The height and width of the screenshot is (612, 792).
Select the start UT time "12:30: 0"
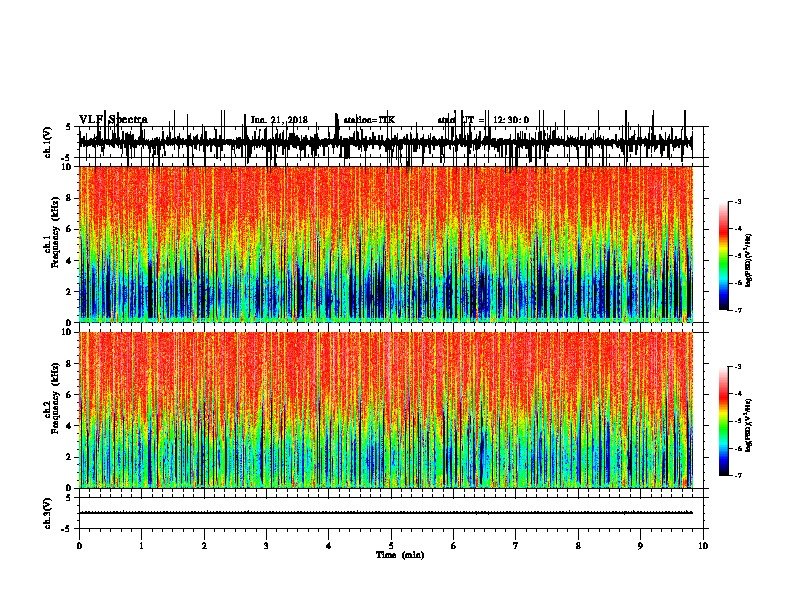pos(511,120)
